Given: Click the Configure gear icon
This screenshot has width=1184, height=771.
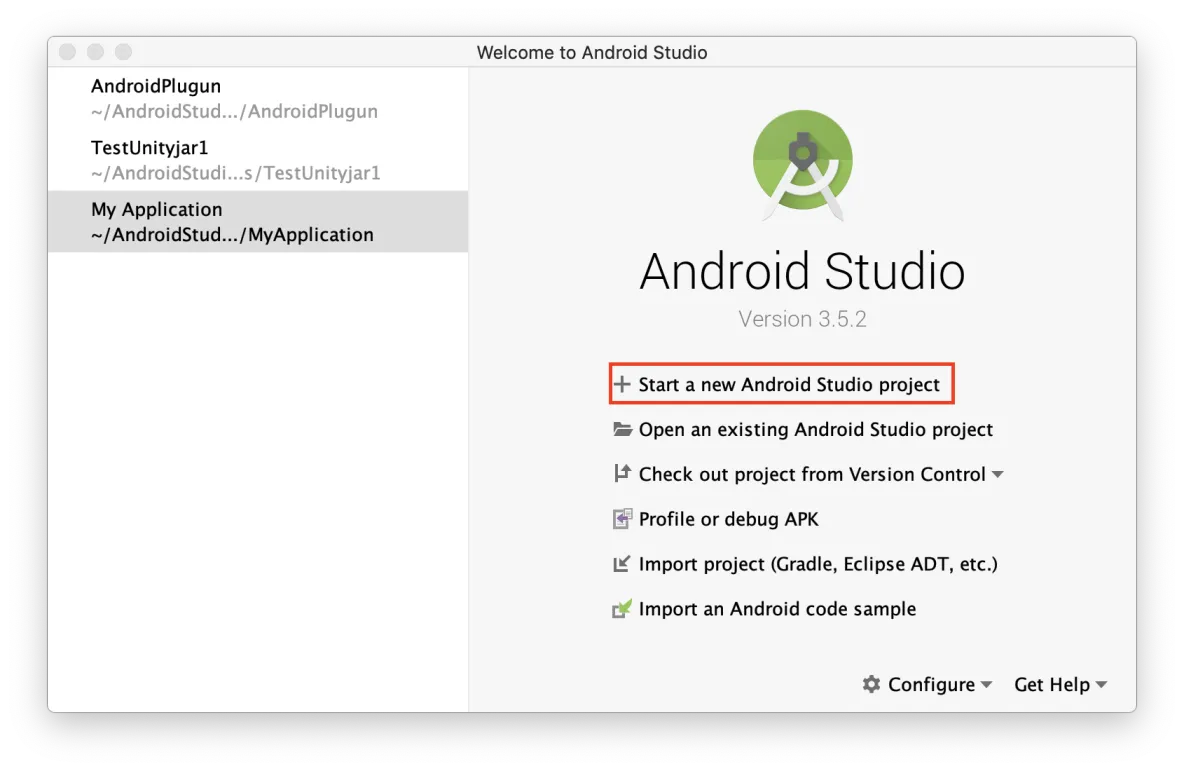Looking at the screenshot, I should (871, 684).
